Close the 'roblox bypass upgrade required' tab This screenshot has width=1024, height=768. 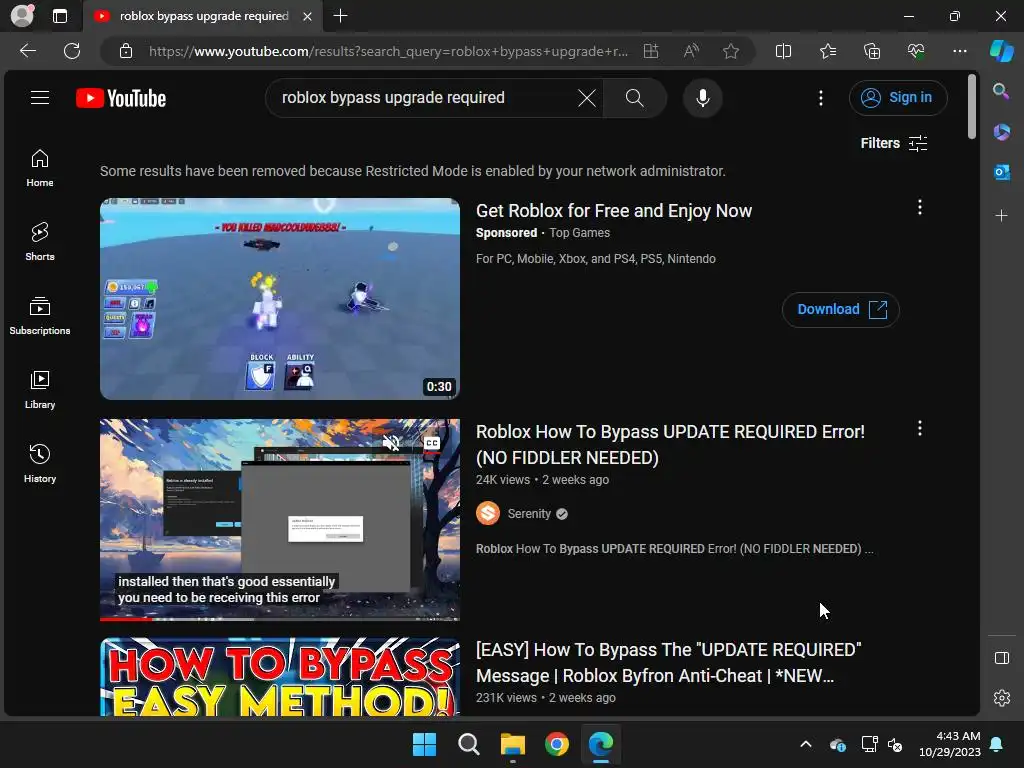pos(307,16)
